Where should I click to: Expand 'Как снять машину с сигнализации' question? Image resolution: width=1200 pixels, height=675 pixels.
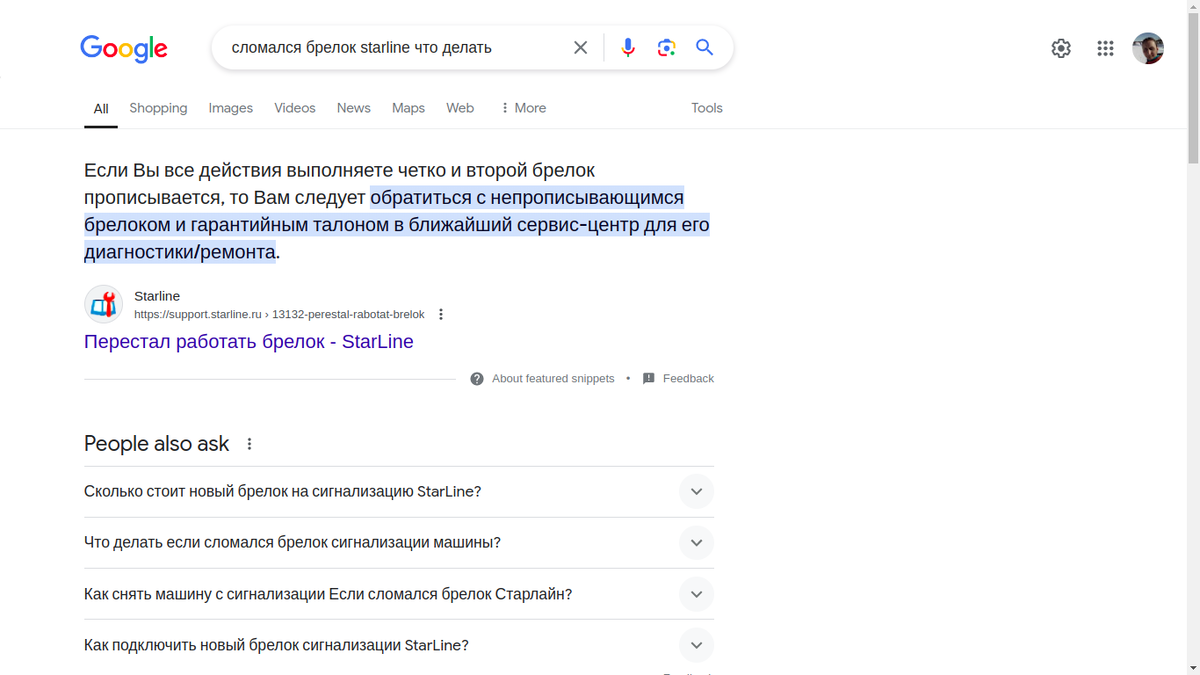[x=399, y=594]
